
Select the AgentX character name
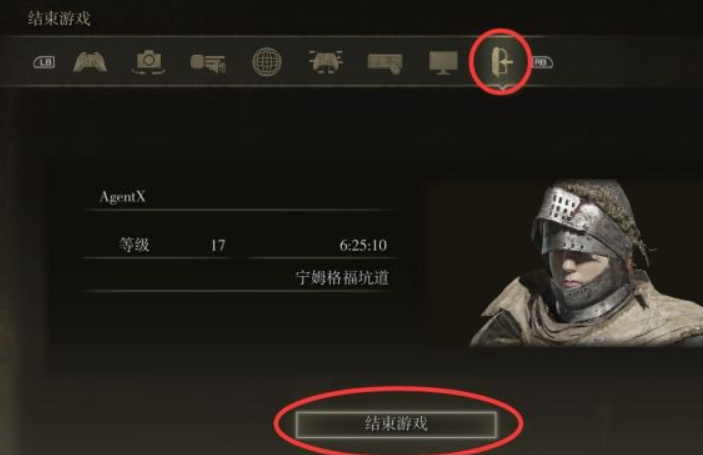click(122, 196)
